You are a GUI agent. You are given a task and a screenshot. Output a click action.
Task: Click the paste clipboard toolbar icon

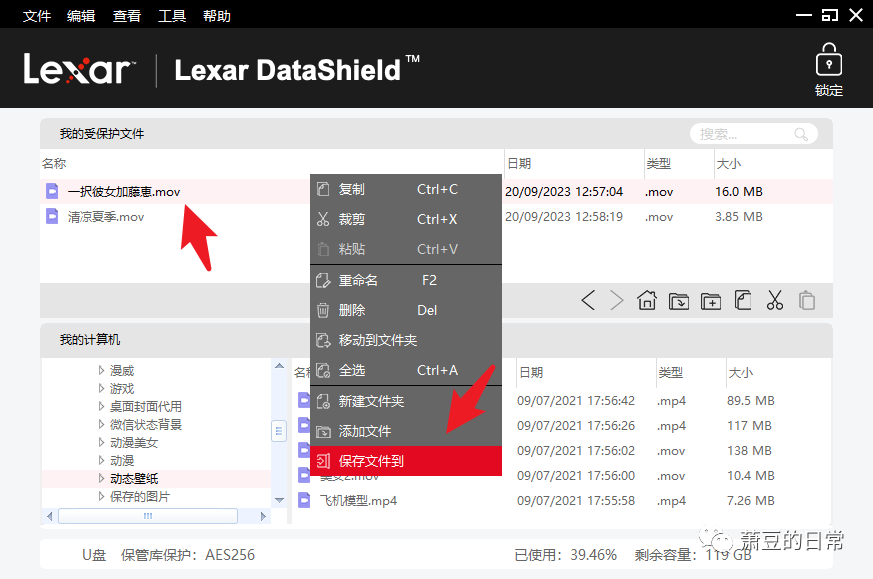tap(807, 300)
